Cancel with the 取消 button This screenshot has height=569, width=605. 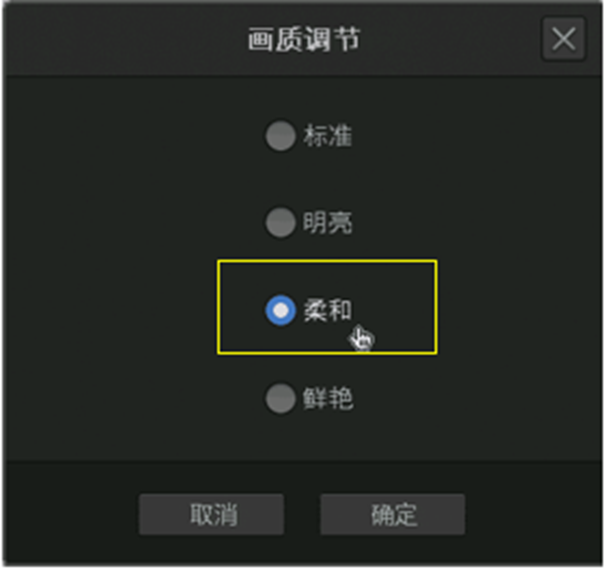pos(211,514)
